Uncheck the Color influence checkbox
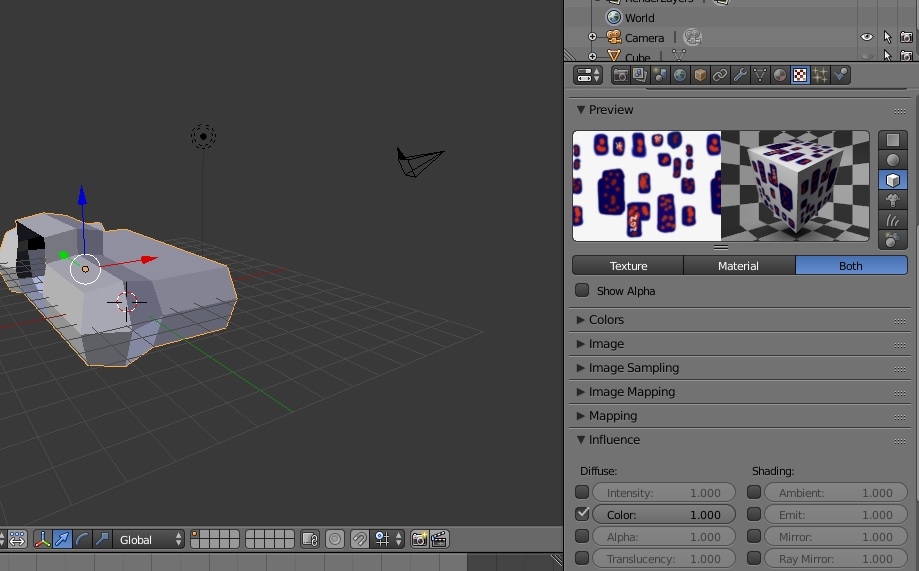The image size is (919, 571). [582, 514]
